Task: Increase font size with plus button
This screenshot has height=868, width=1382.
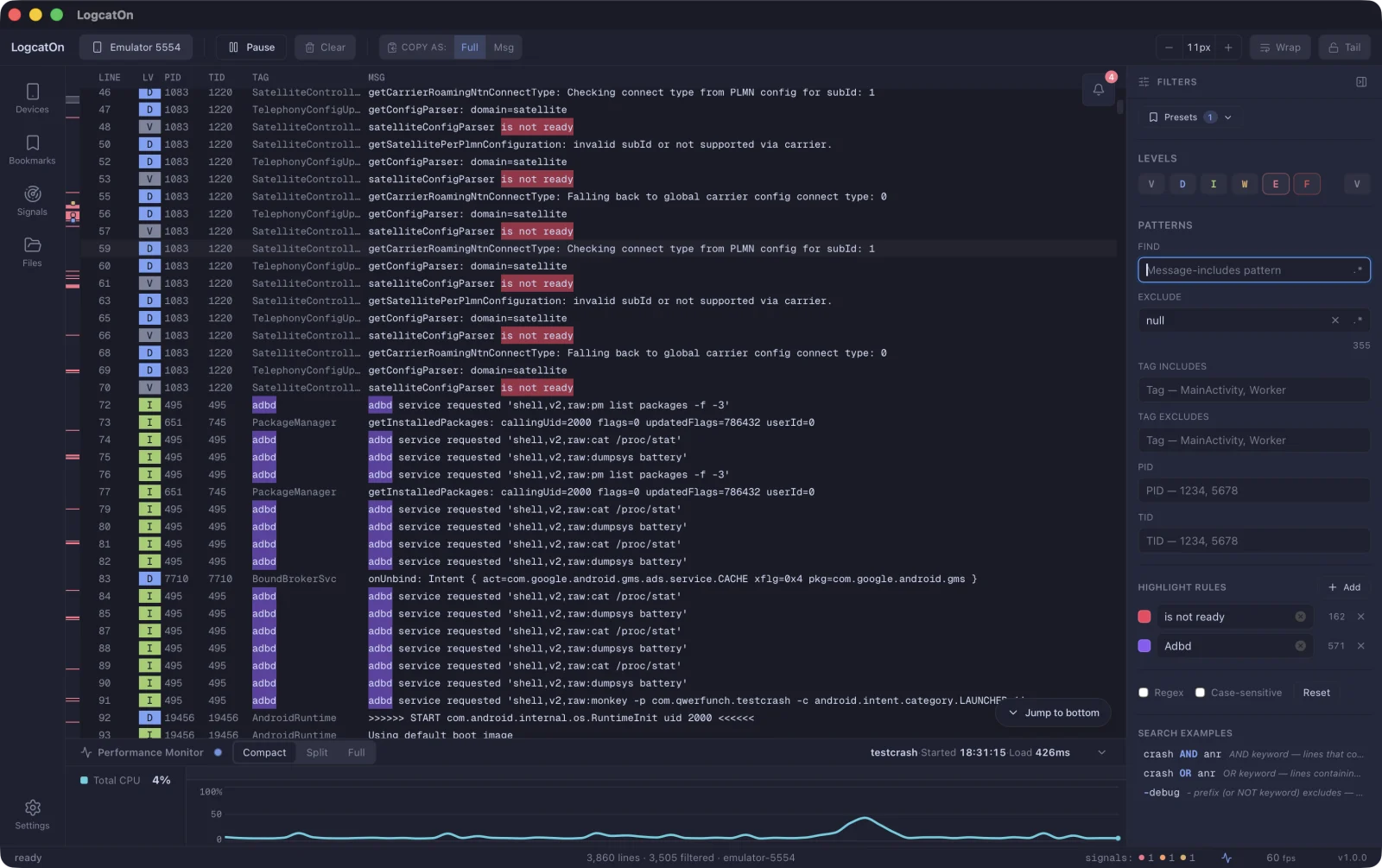Action: click(x=1228, y=48)
